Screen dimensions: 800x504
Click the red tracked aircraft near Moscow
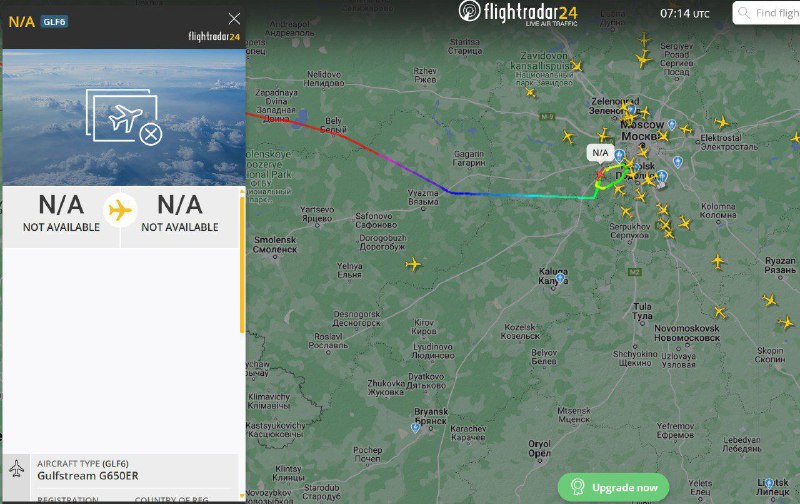pos(599,175)
